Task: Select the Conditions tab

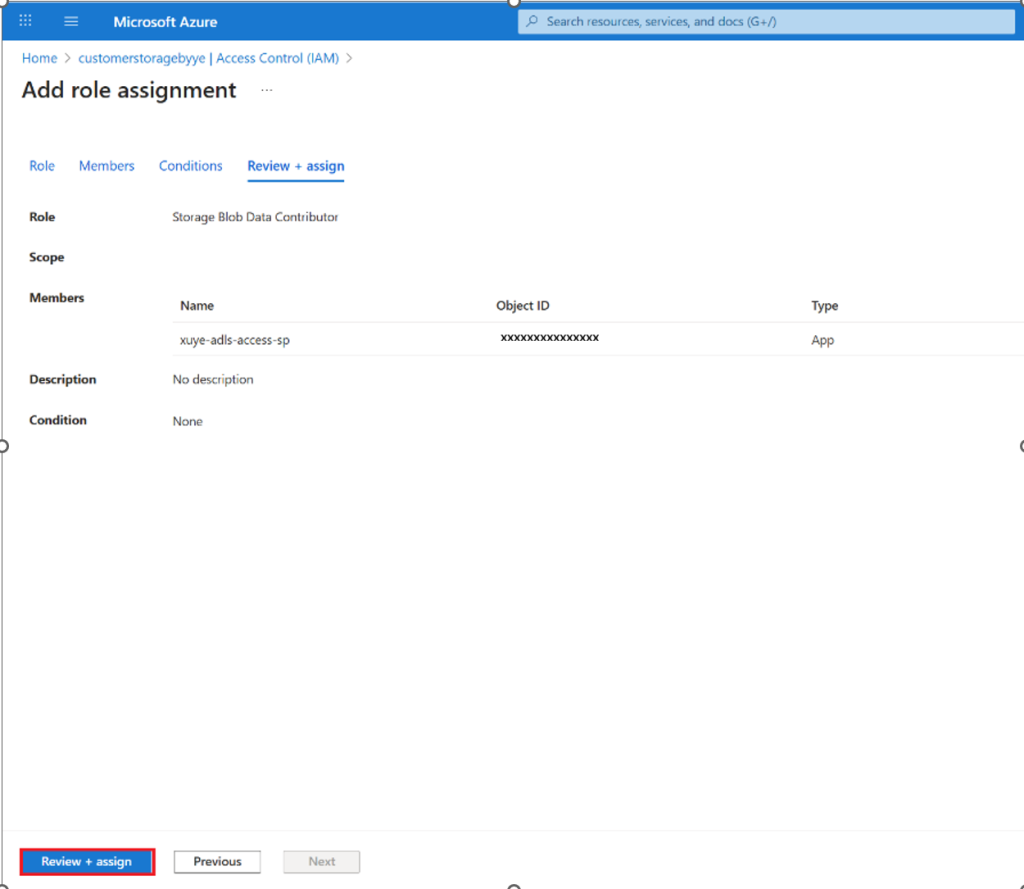Action: pyautogui.click(x=190, y=166)
